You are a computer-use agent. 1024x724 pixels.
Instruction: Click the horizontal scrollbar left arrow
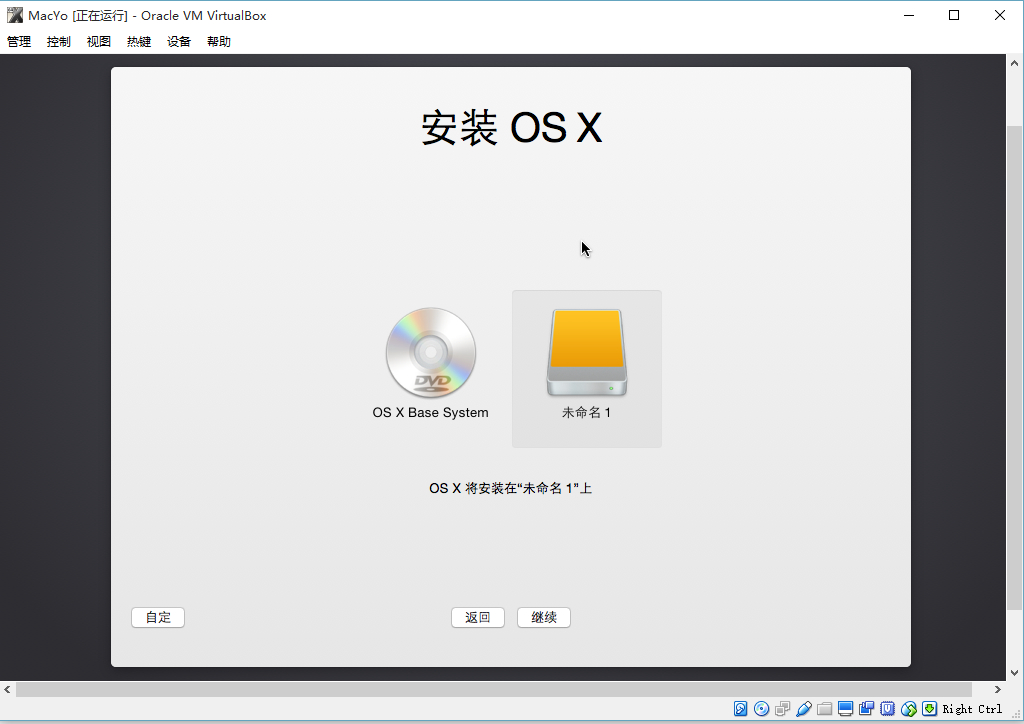[x=7, y=689]
